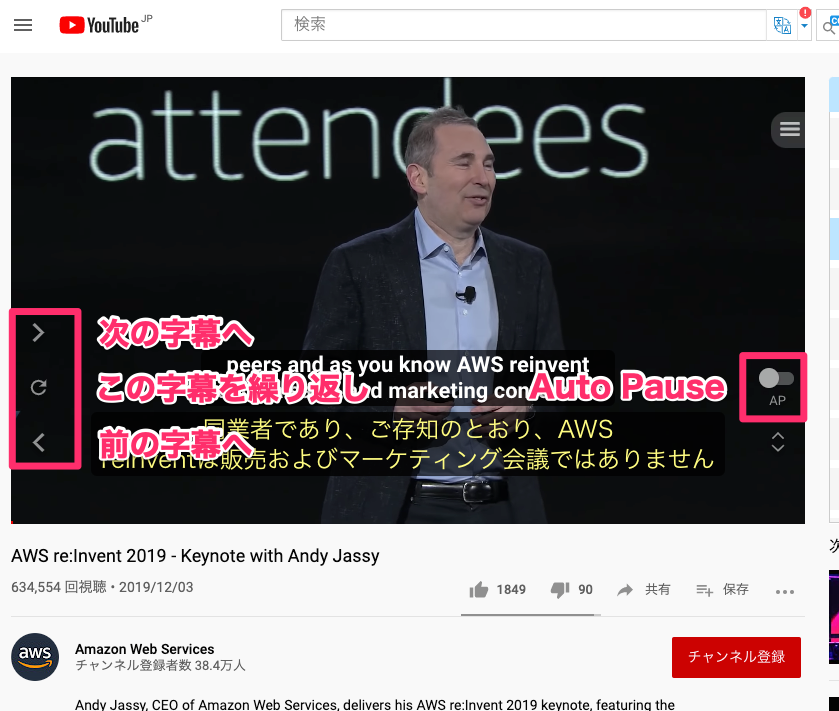Image resolution: width=839 pixels, height=711 pixels.
Task: Click the 634,554 回視聴 view count text
Action: [59, 587]
